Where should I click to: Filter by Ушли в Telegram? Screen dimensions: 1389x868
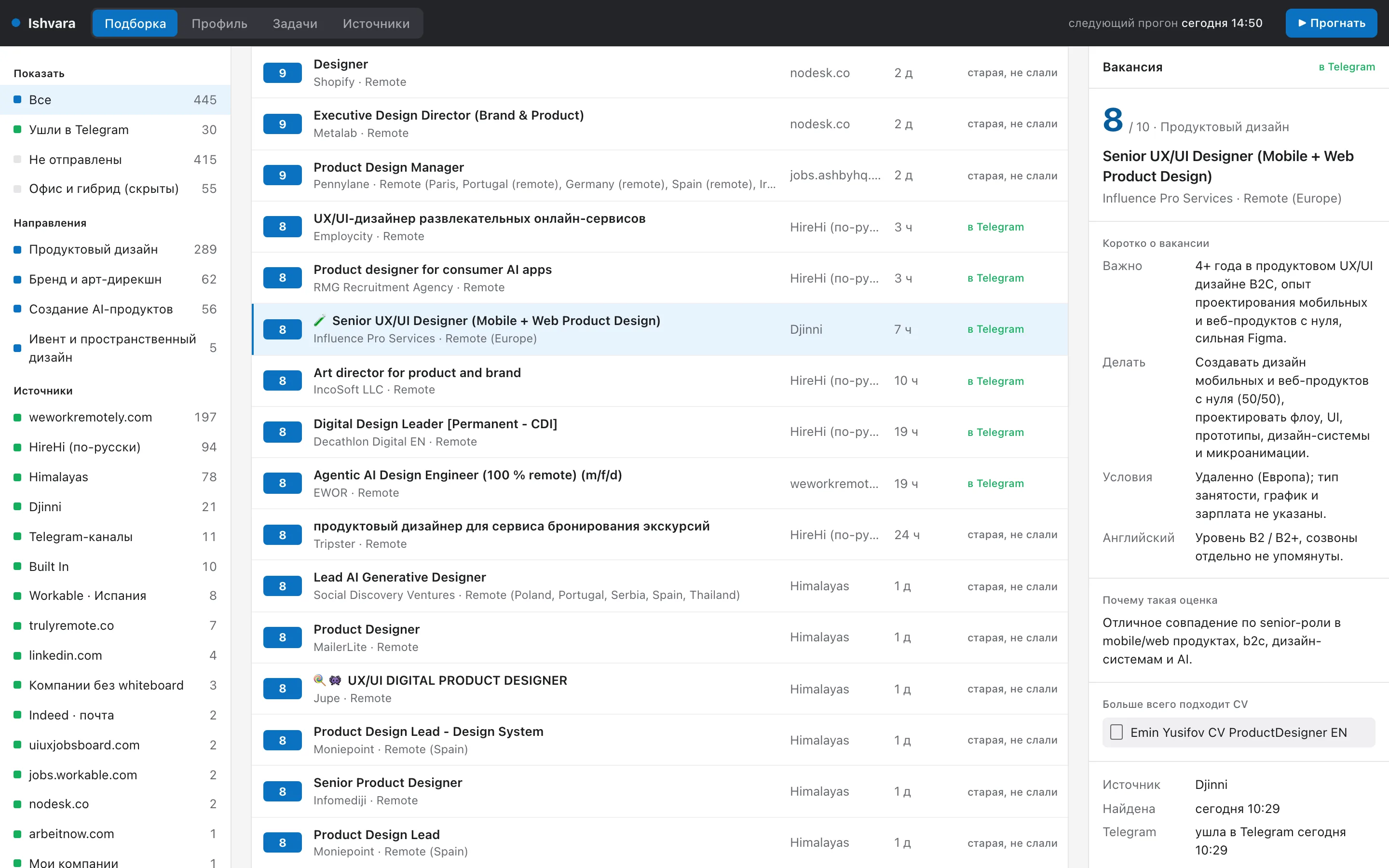[x=115, y=130]
